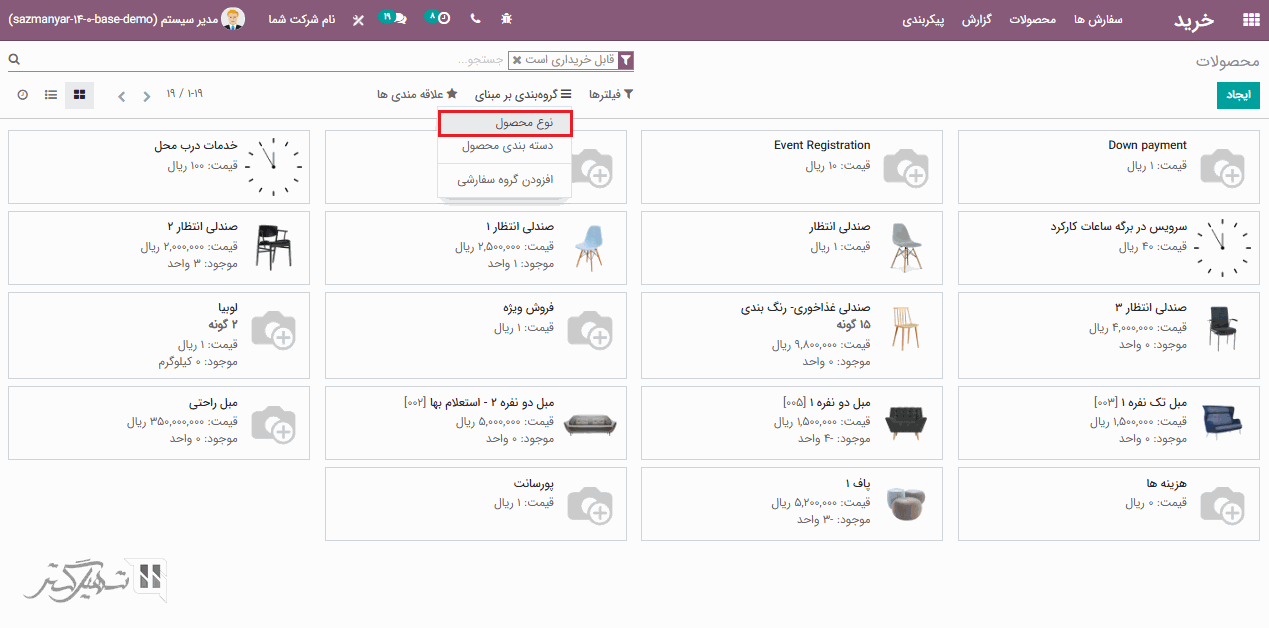The width and height of the screenshot is (1269, 628).
Task: Click the debug bug icon
Action: pyautogui.click(x=506, y=19)
